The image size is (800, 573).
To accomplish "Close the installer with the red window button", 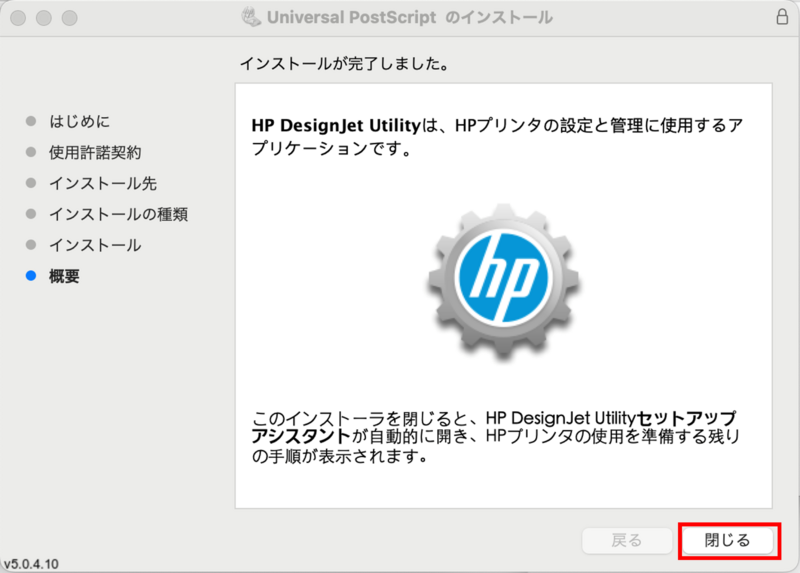I will tap(19, 18).
